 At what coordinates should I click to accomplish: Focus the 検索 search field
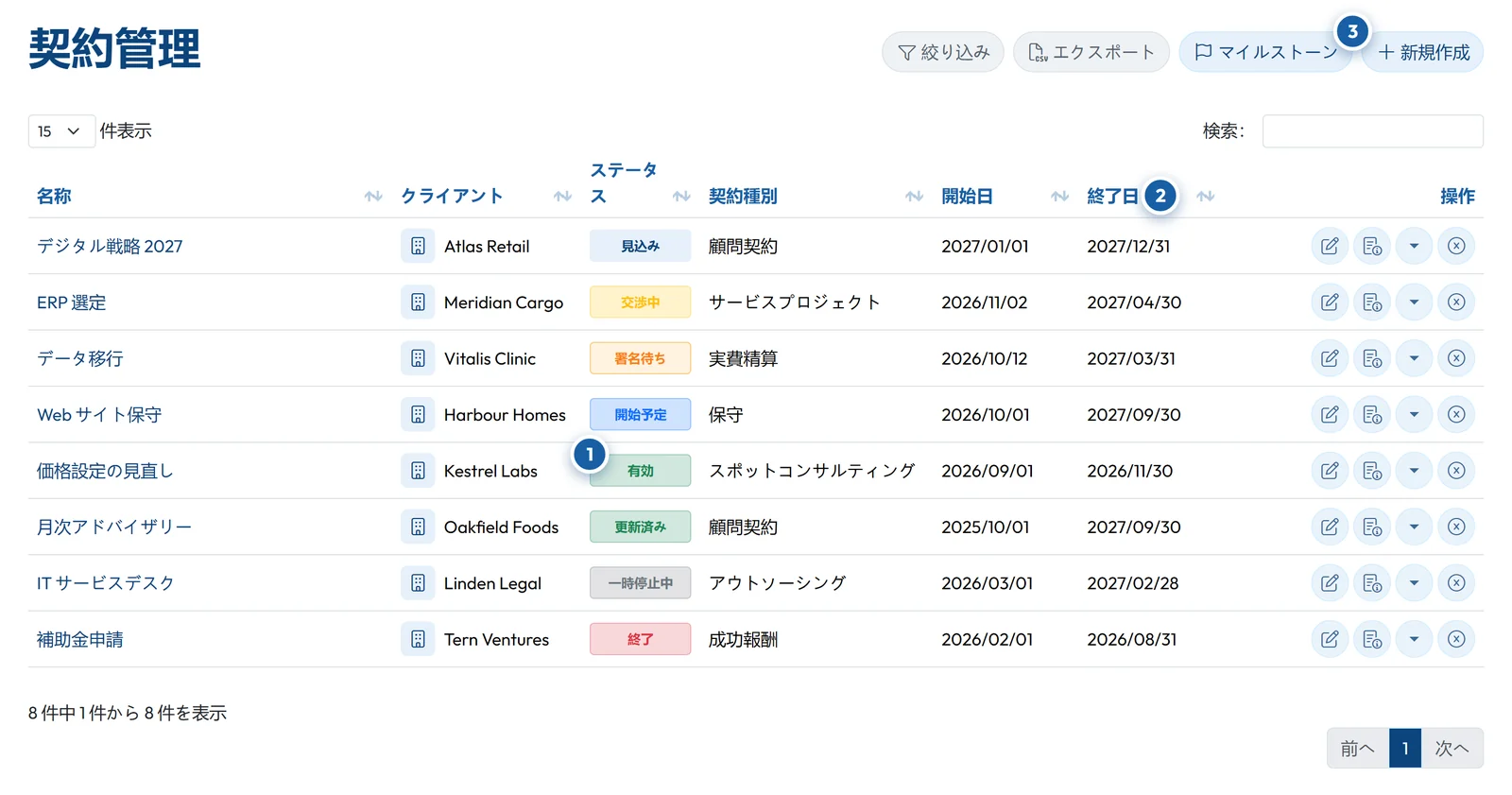pyautogui.click(x=1373, y=131)
